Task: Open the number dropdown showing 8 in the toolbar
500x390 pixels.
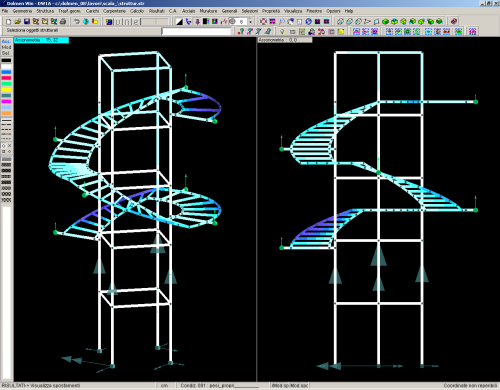Action: pyautogui.click(x=251, y=22)
